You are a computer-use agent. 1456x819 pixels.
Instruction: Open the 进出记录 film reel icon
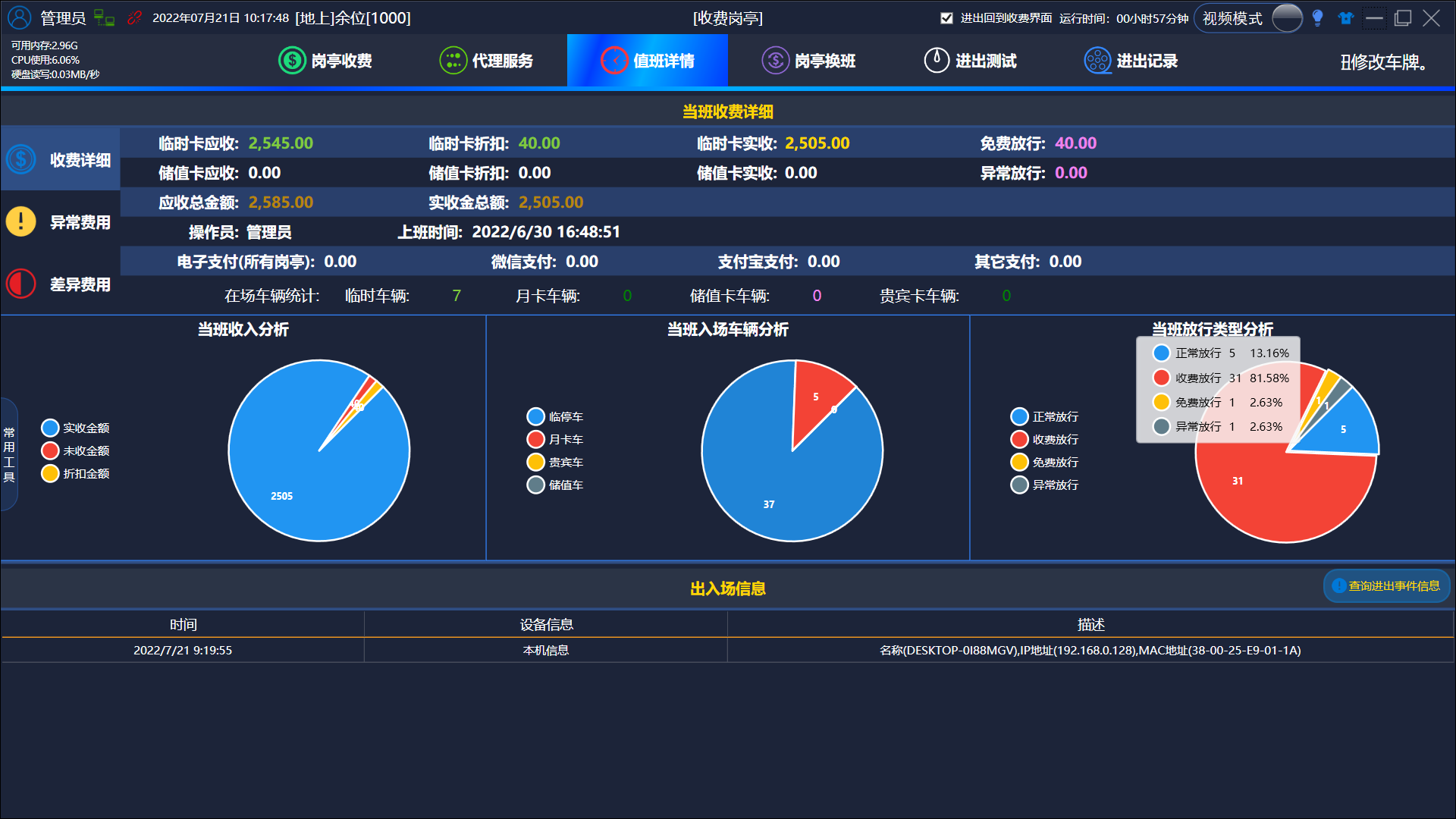click(1097, 61)
